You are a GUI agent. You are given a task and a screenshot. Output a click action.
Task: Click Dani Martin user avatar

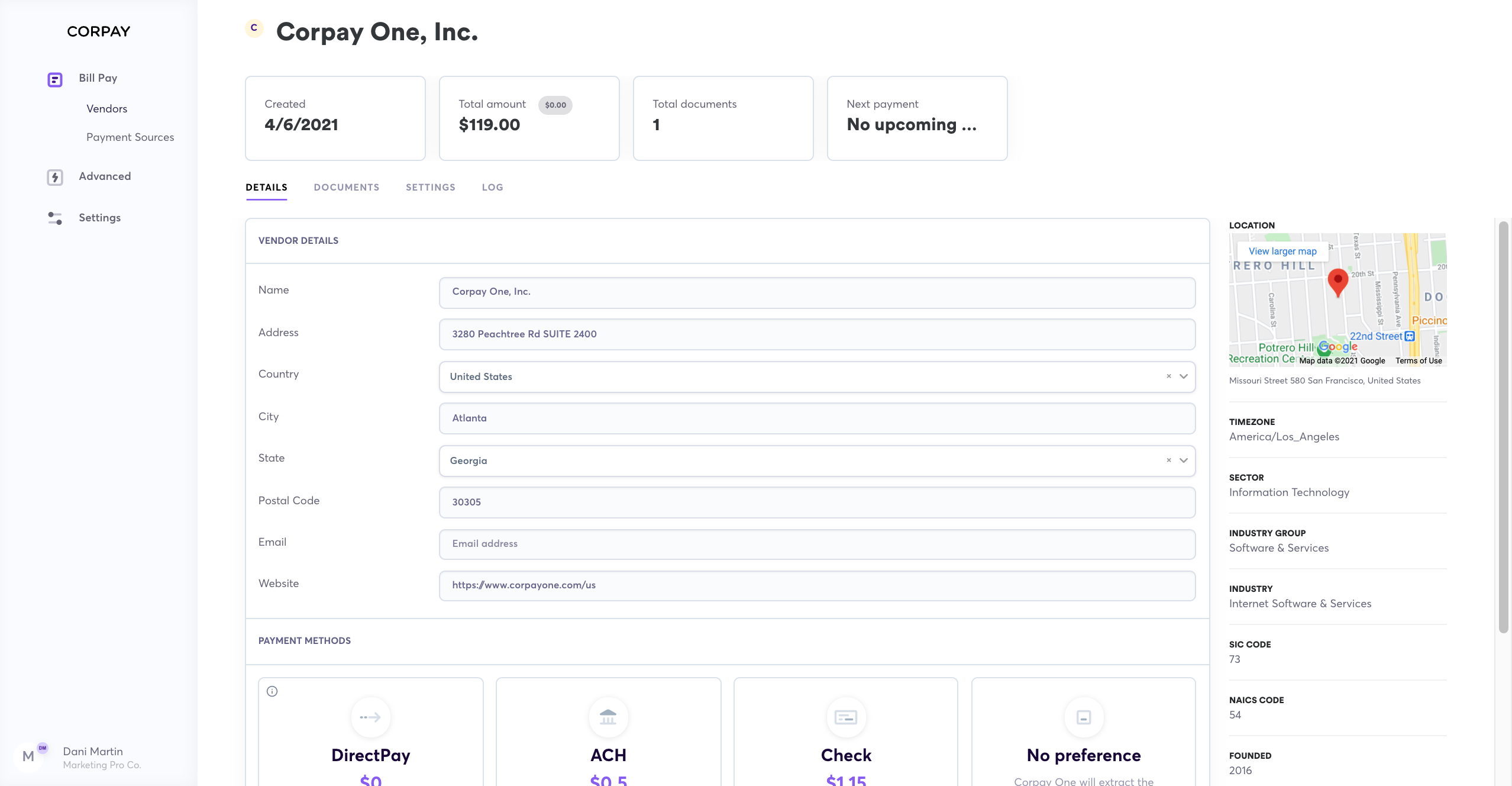coord(28,756)
